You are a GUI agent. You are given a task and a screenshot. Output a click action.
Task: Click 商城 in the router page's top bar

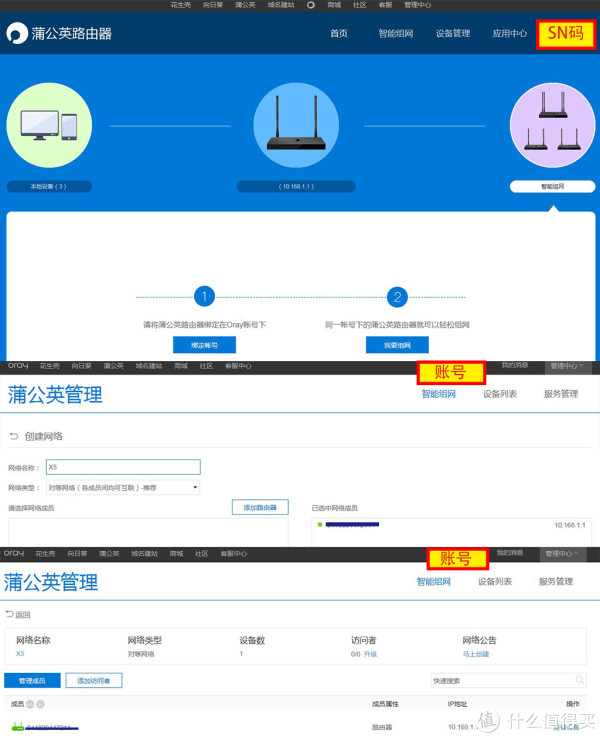(334, 5)
